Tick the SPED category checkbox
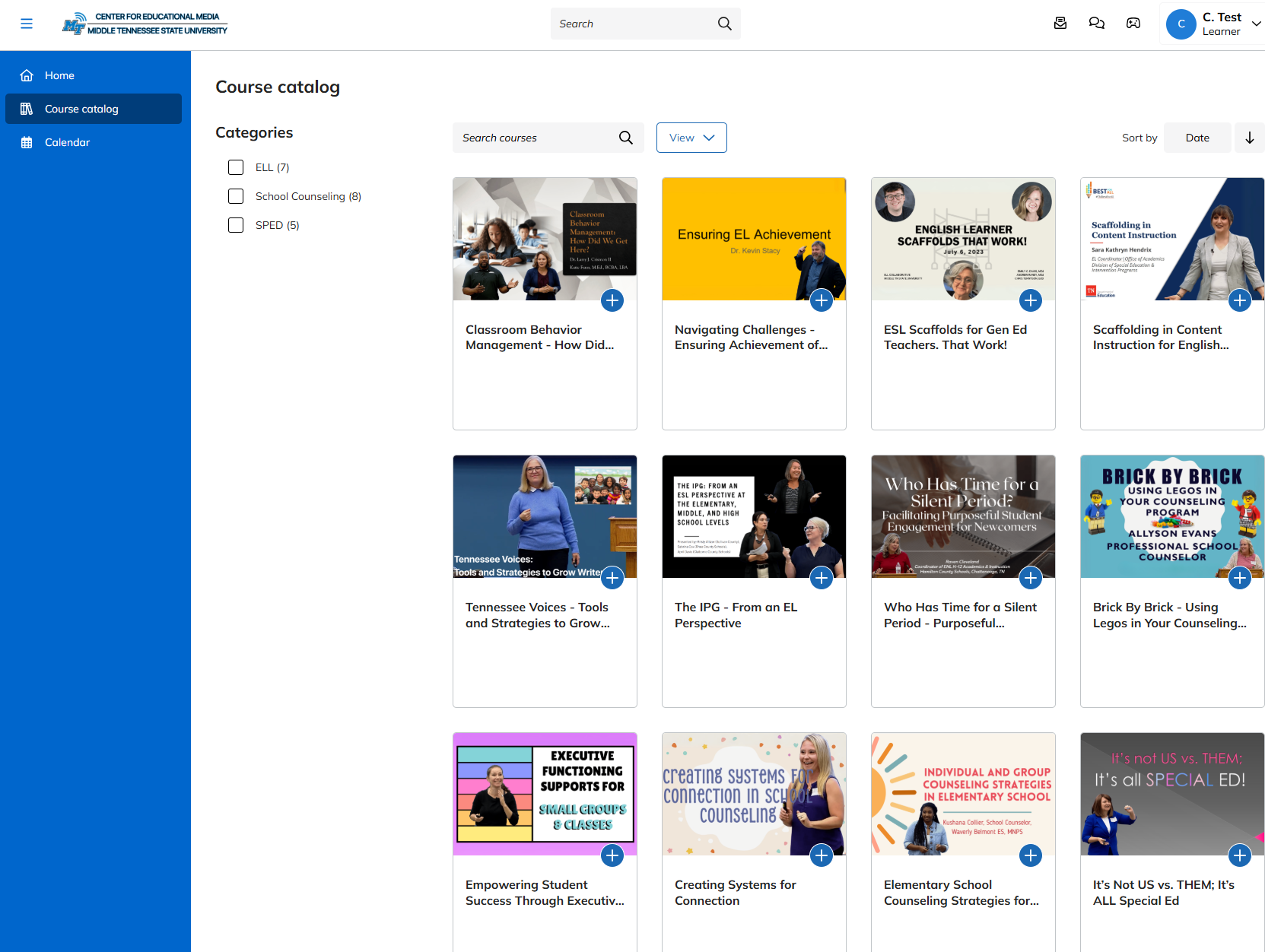This screenshot has height=952, width=1265. (x=236, y=225)
